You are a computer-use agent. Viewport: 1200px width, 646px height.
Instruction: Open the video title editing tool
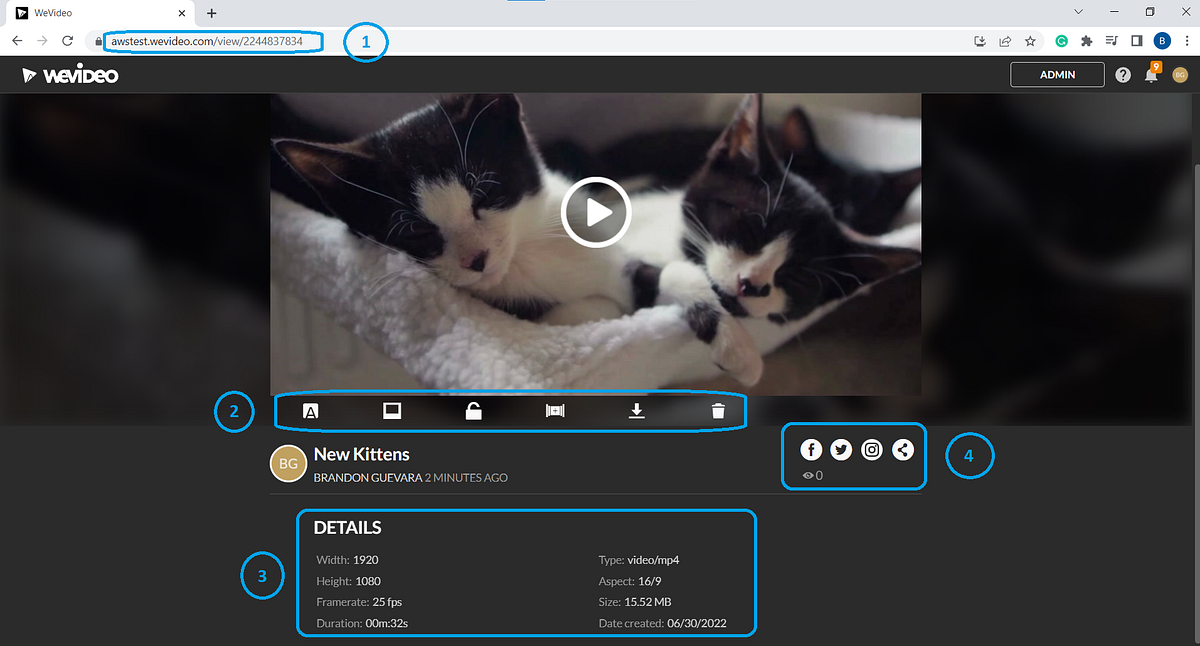pos(311,410)
